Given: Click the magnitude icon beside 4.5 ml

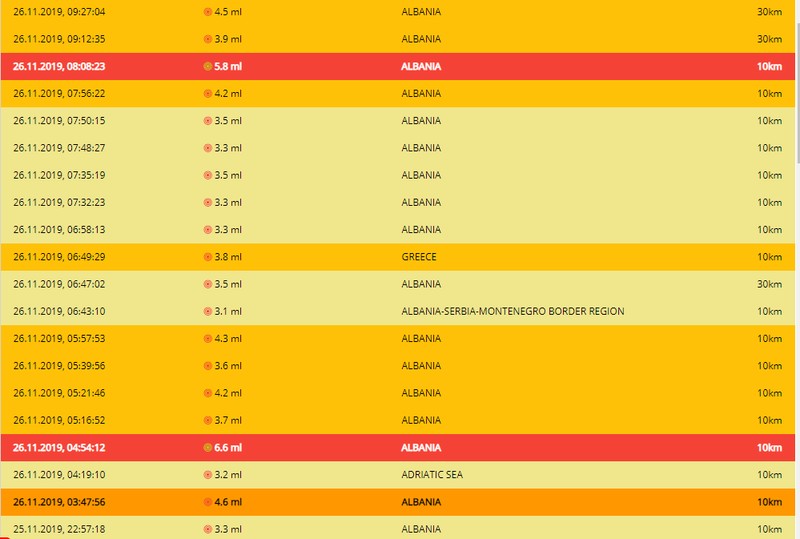Looking at the screenshot, I should point(208,12).
